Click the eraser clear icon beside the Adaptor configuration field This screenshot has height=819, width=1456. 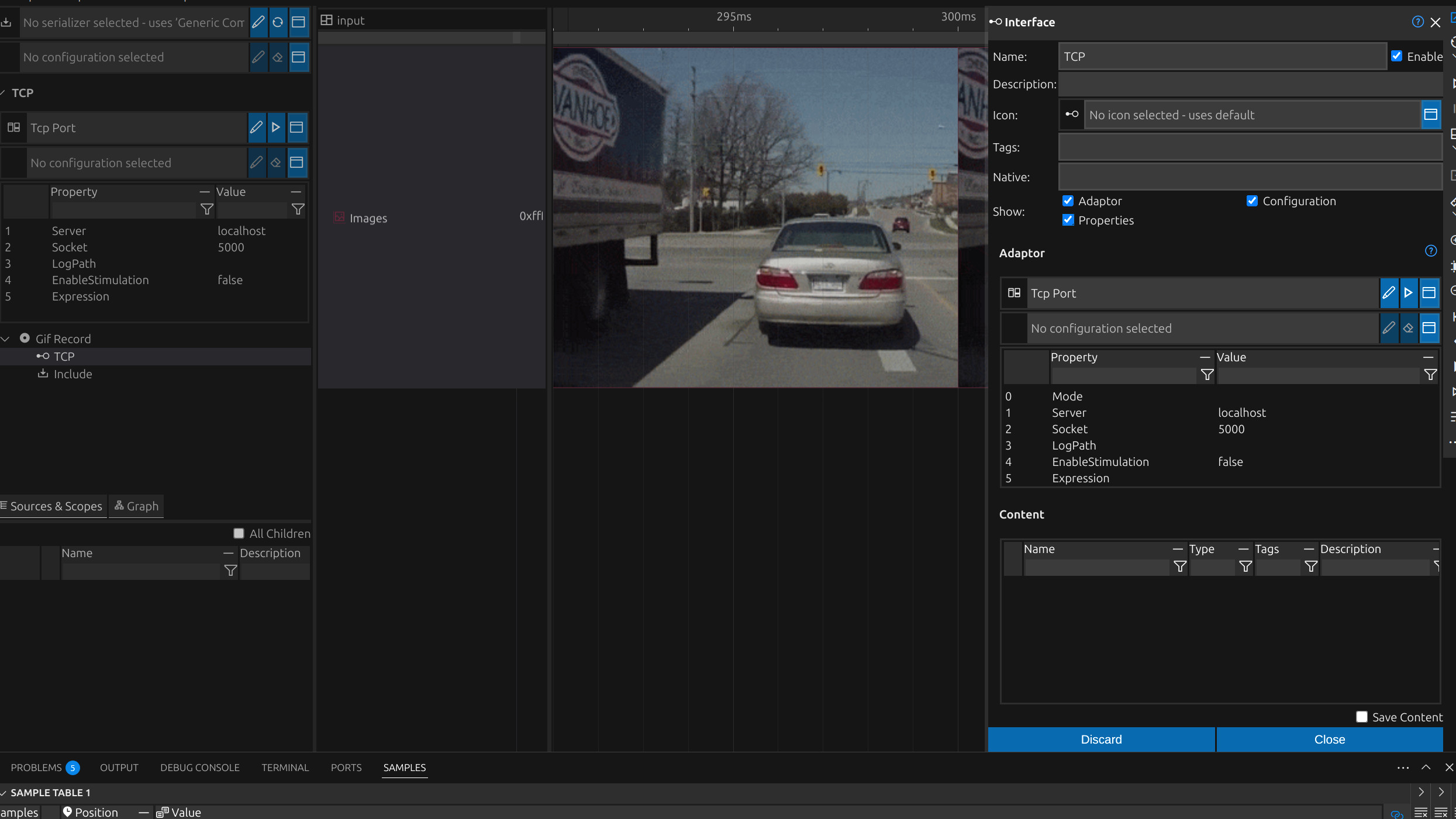[1409, 328]
